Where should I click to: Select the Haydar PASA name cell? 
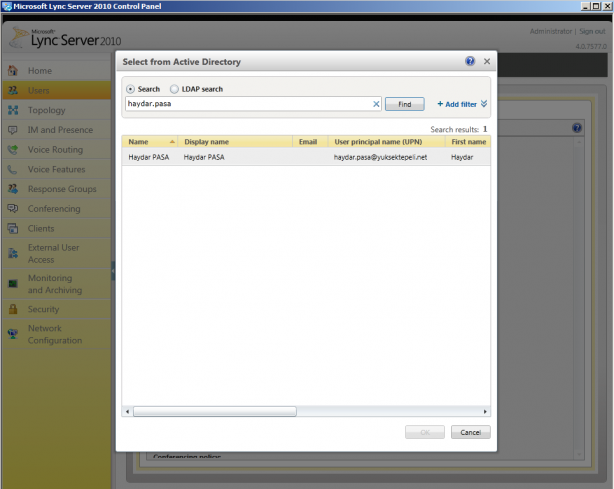149,157
